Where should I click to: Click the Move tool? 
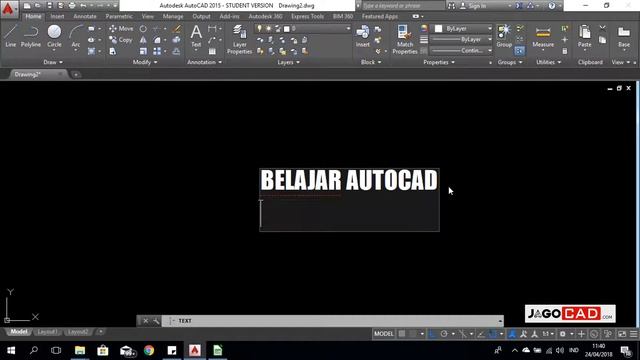tap(121, 29)
